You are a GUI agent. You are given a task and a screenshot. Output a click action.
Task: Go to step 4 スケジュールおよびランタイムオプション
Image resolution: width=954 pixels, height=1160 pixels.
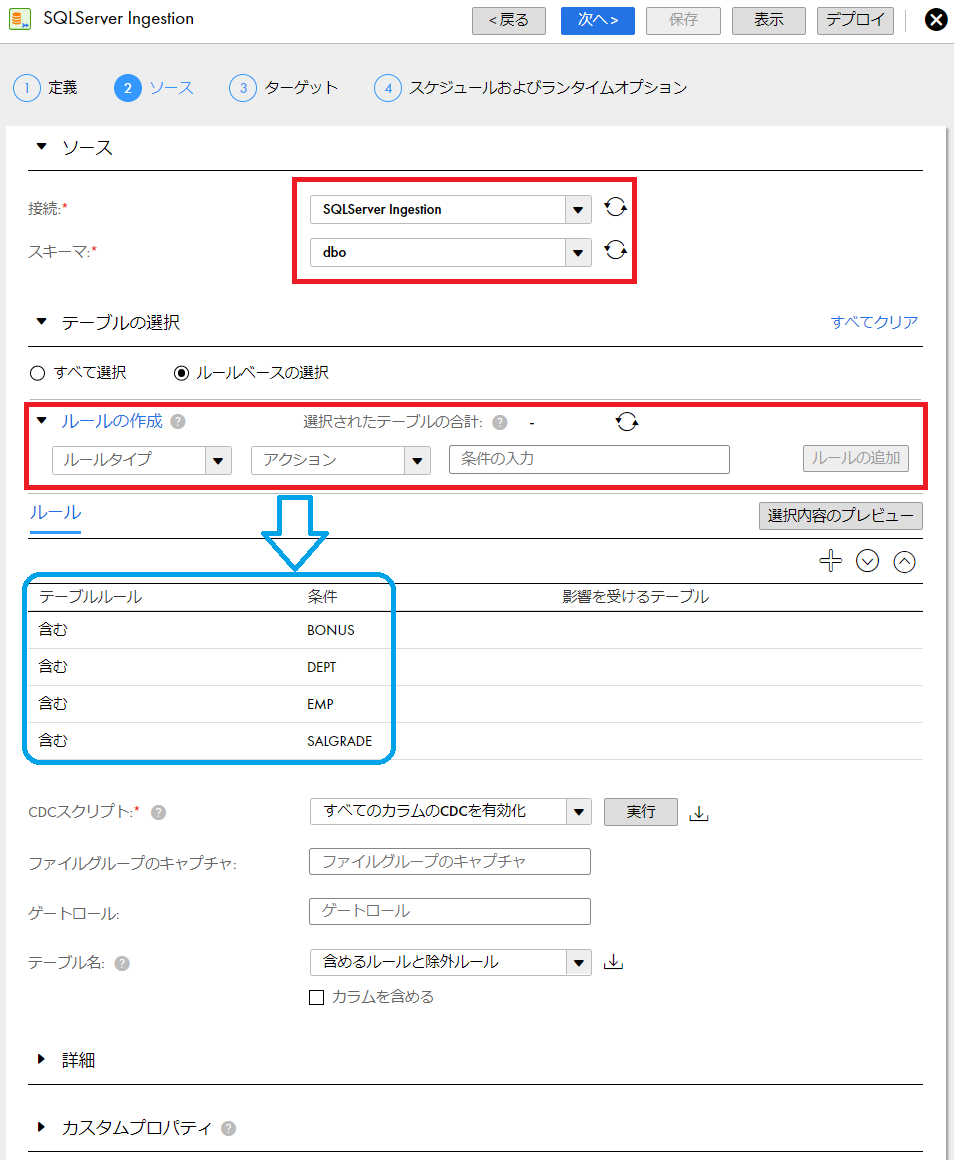coord(531,88)
